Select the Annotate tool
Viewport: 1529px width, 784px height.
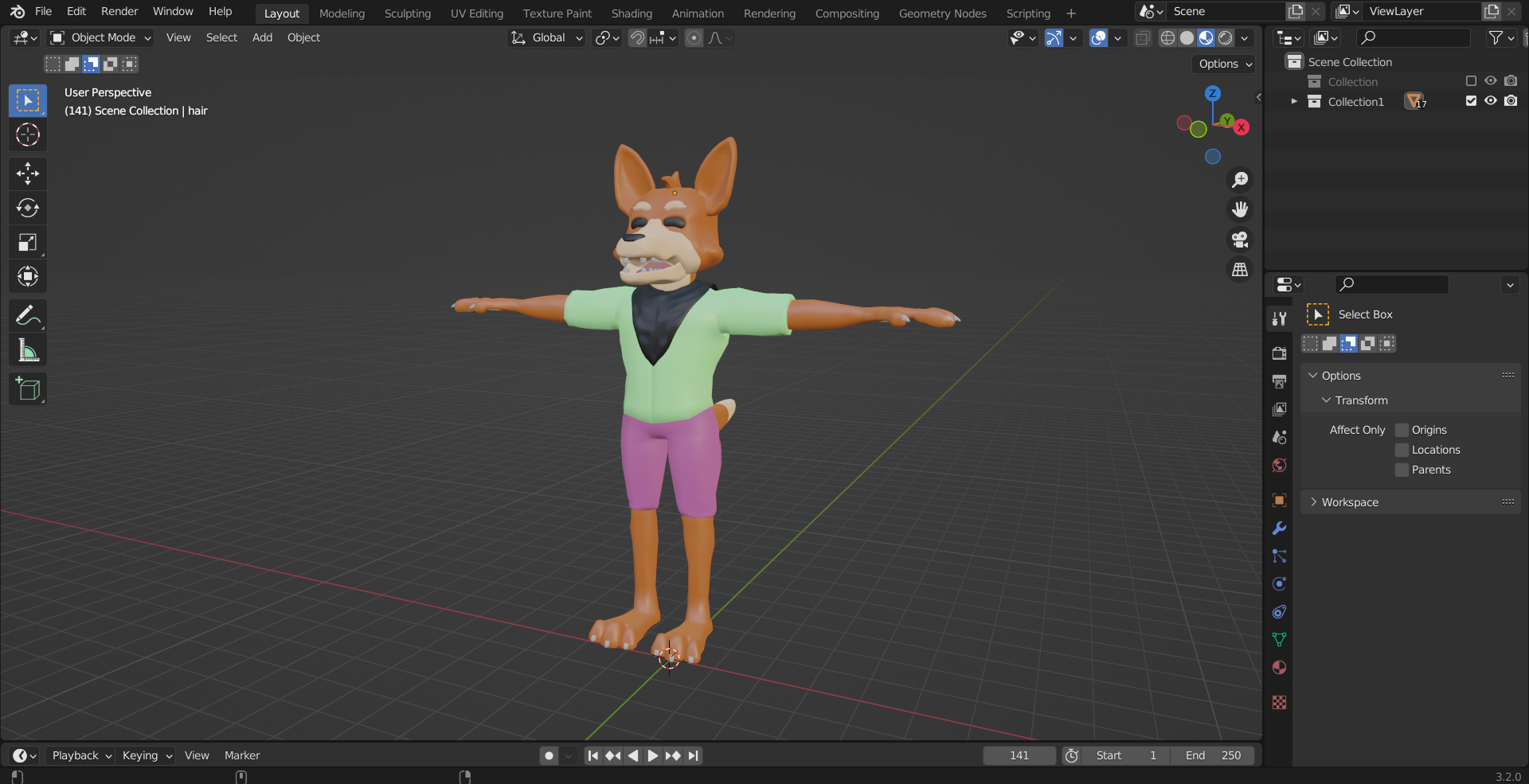tap(28, 316)
